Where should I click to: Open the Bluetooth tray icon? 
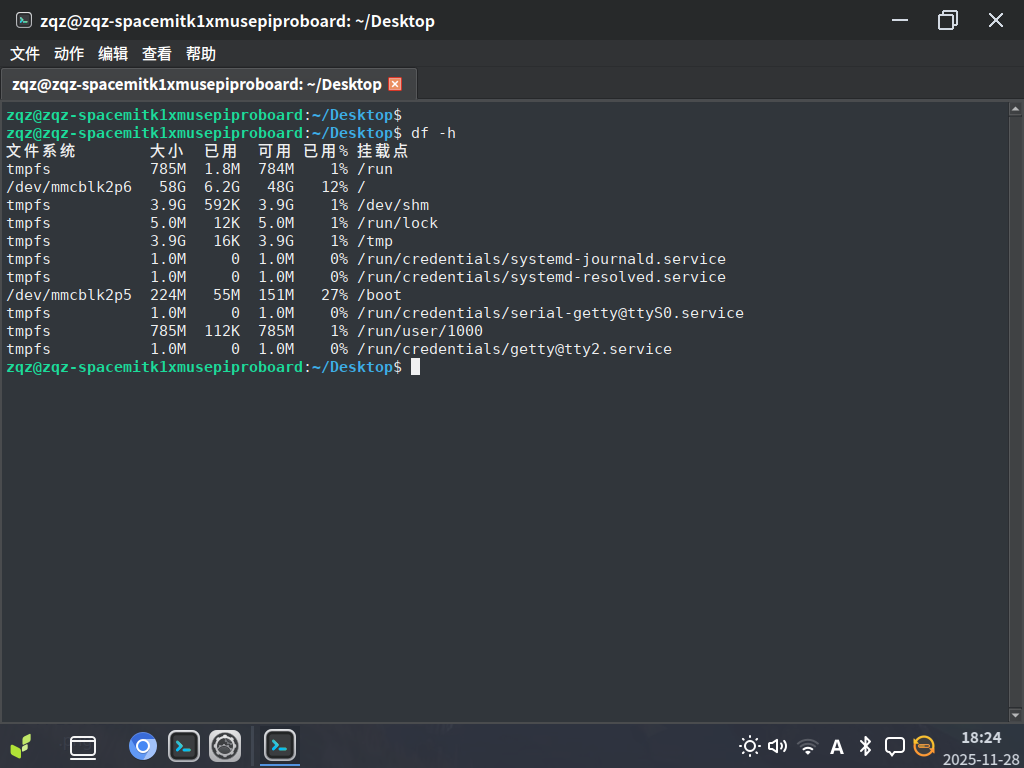(865, 746)
